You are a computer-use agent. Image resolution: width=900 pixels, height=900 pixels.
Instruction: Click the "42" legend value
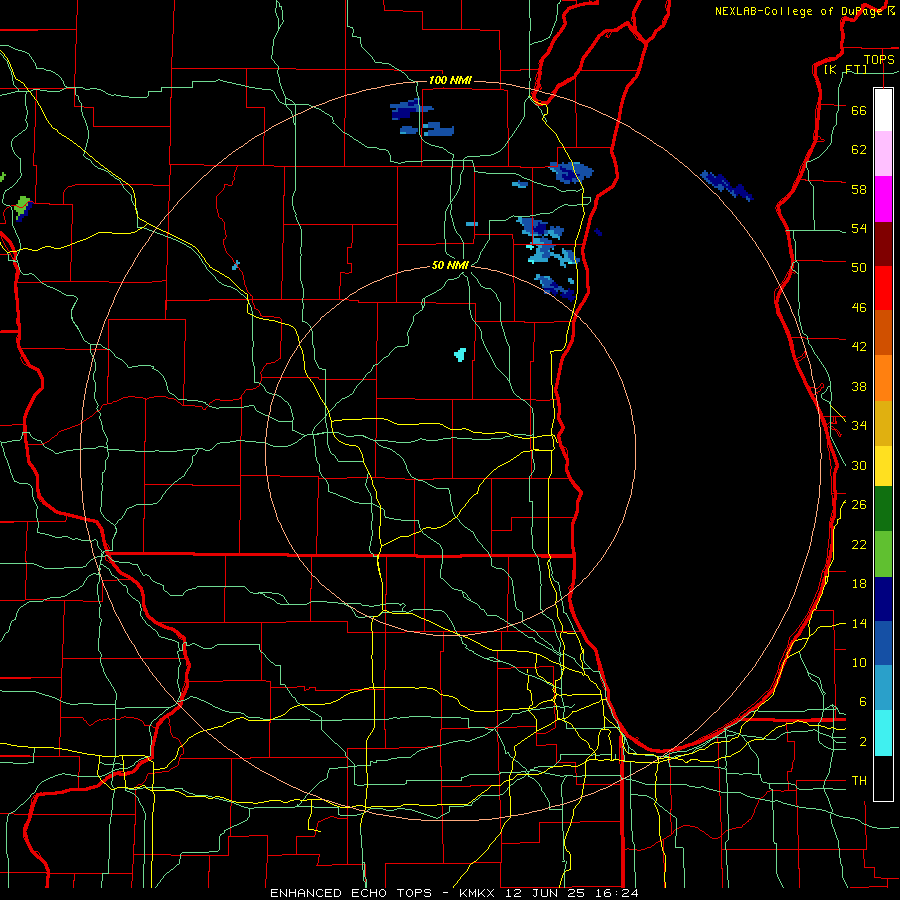point(859,346)
